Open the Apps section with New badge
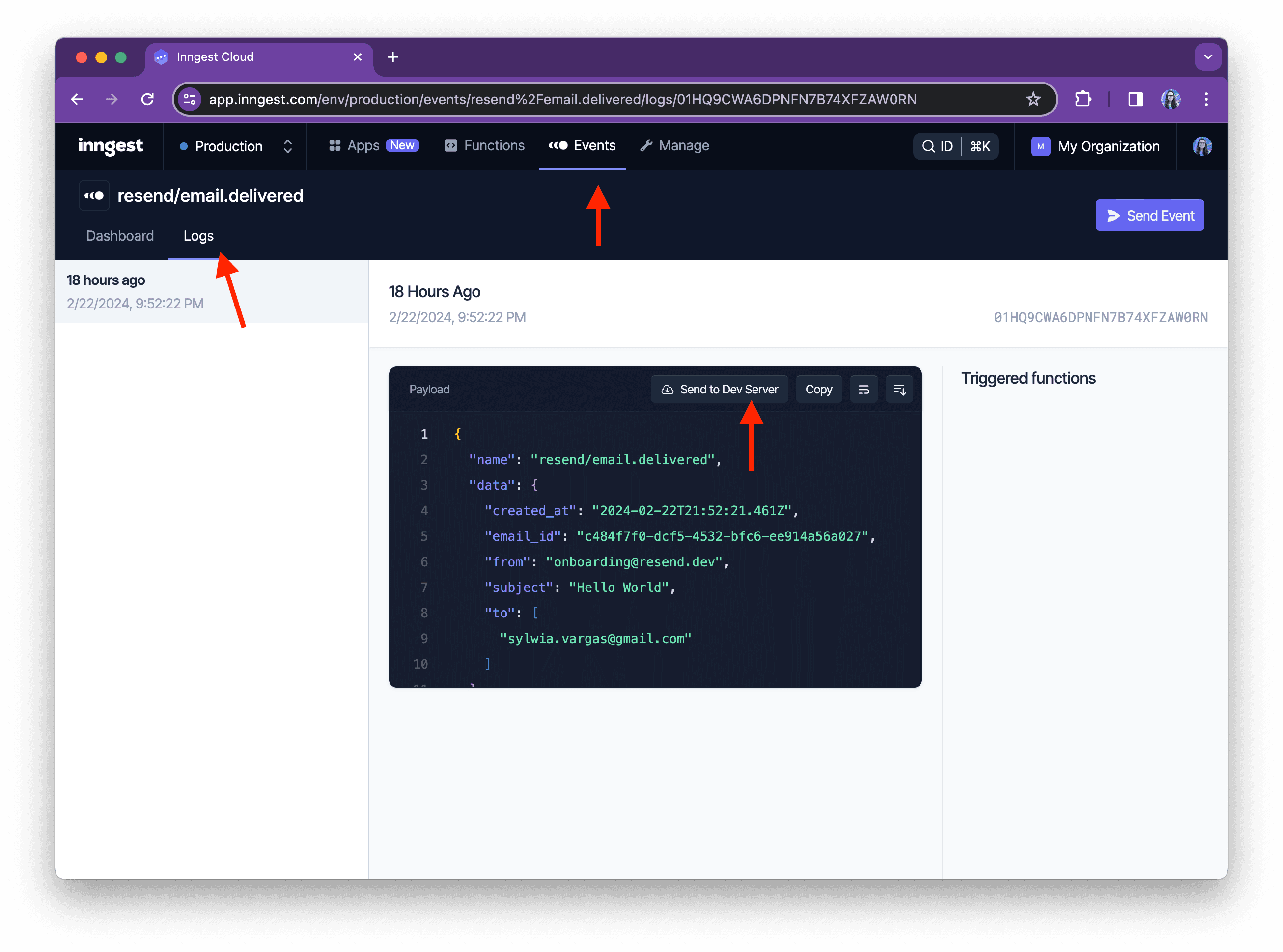The height and width of the screenshot is (952, 1283). (372, 146)
